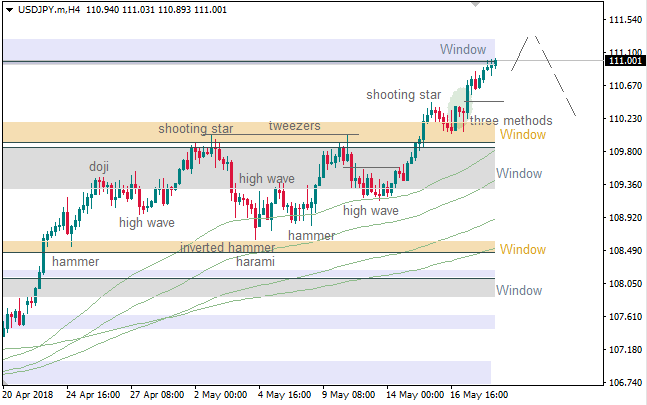Image resolution: width=647 pixels, height=405 pixels.
Task: Click the 111.540 price axis level
Action: coord(625,20)
